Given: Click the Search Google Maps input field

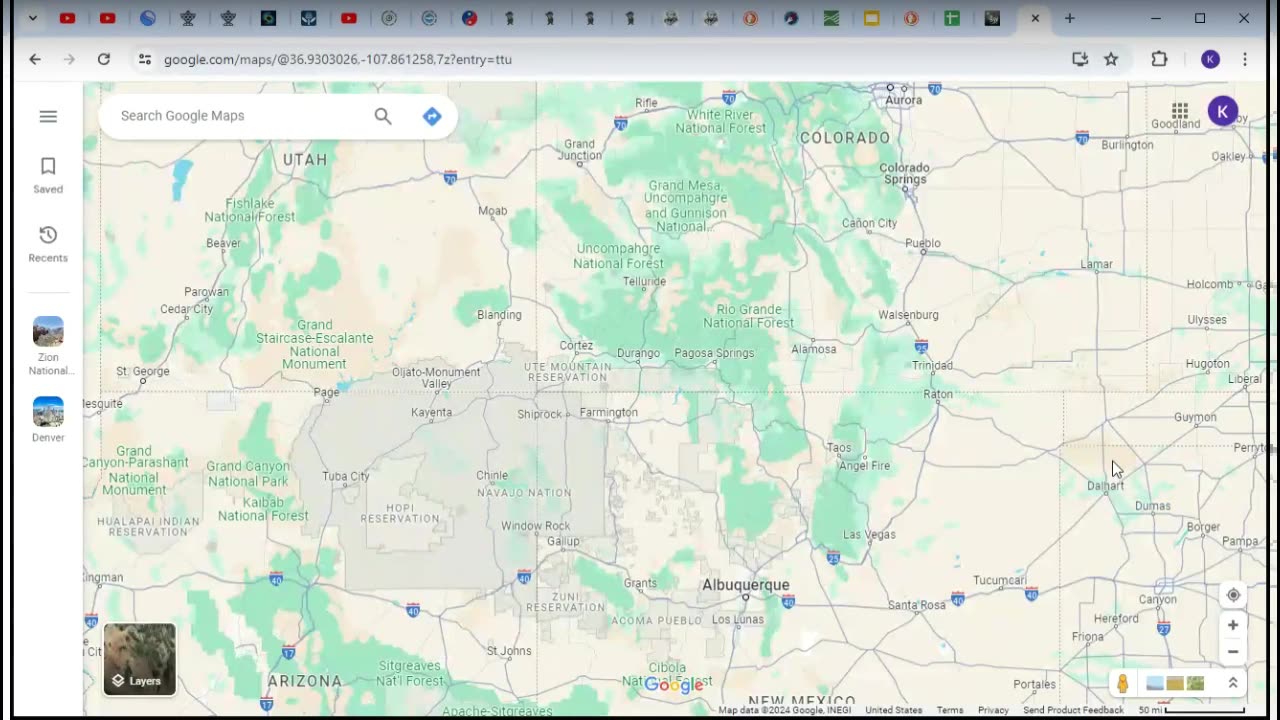Looking at the screenshot, I should pos(240,116).
